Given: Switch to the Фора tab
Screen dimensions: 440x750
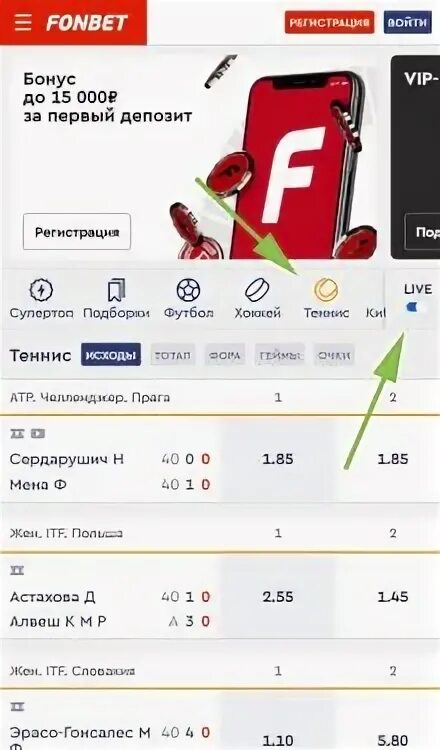Looking at the screenshot, I should tap(225, 355).
